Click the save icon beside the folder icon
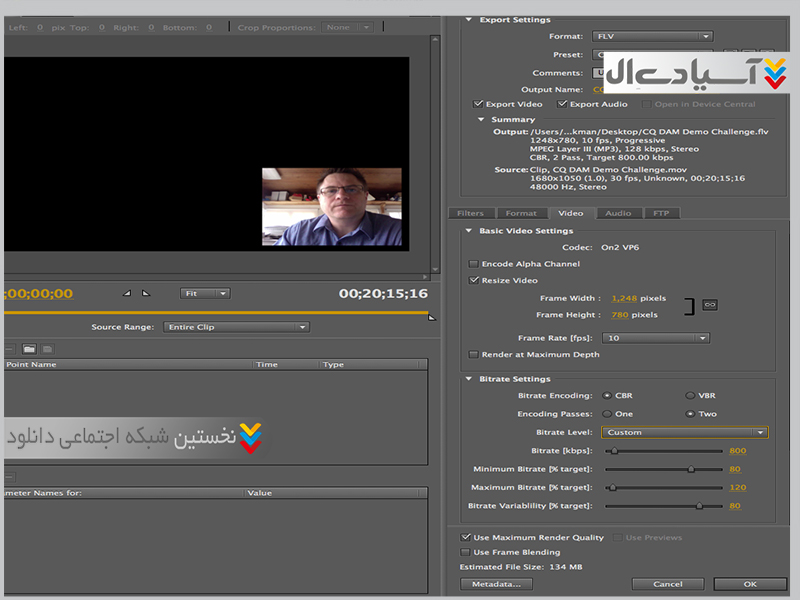This screenshot has width=800, height=600. pyautogui.click(x=47, y=349)
